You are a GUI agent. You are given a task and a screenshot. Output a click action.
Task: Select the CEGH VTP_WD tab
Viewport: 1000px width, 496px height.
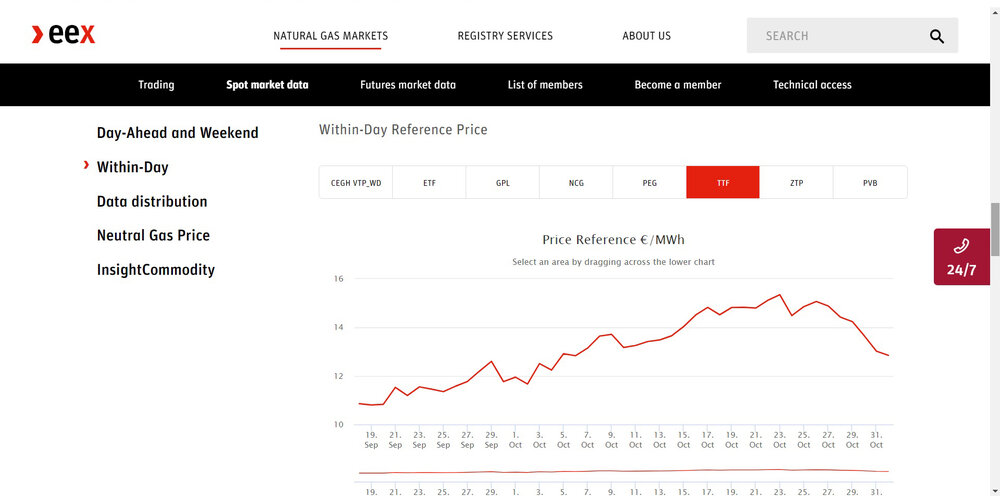click(x=356, y=183)
